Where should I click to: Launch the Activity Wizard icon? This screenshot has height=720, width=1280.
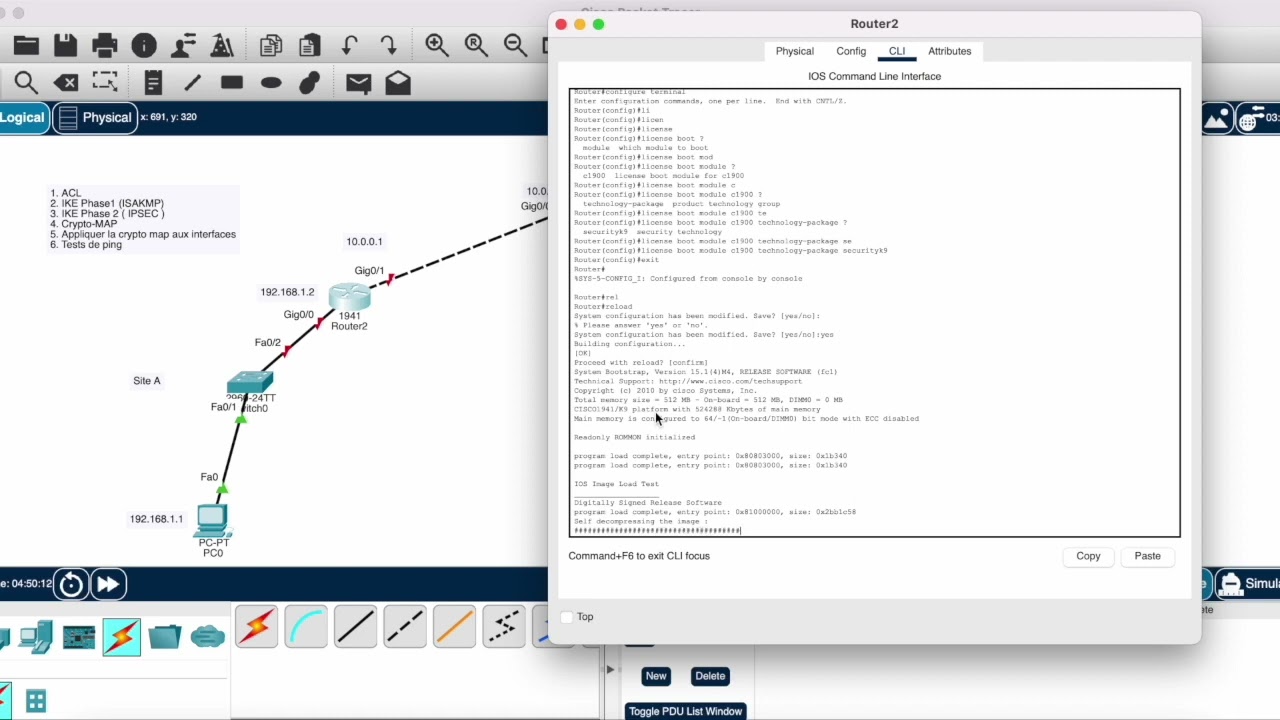[x=222, y=45]
